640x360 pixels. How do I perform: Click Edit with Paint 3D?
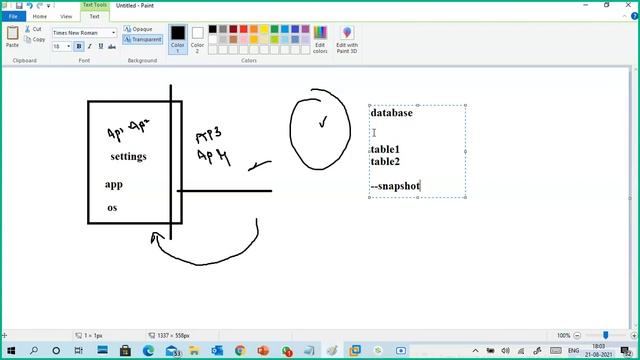(347, 40)
